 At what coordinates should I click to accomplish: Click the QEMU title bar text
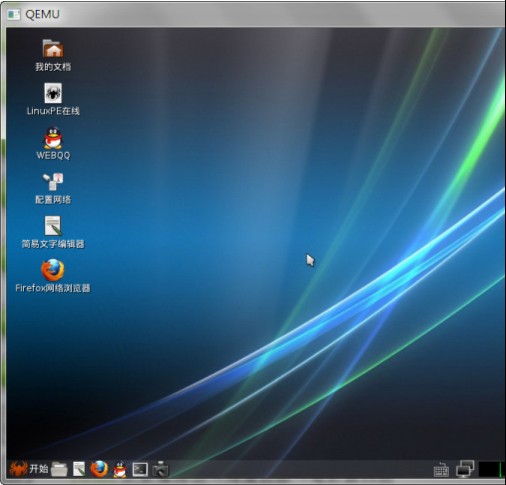[x=43, y=14]
